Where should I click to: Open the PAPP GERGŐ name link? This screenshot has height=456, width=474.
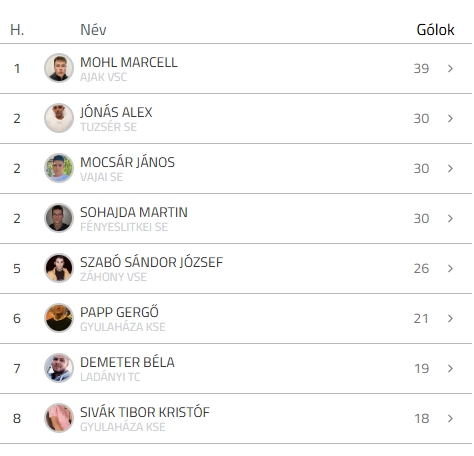point(119,312)
